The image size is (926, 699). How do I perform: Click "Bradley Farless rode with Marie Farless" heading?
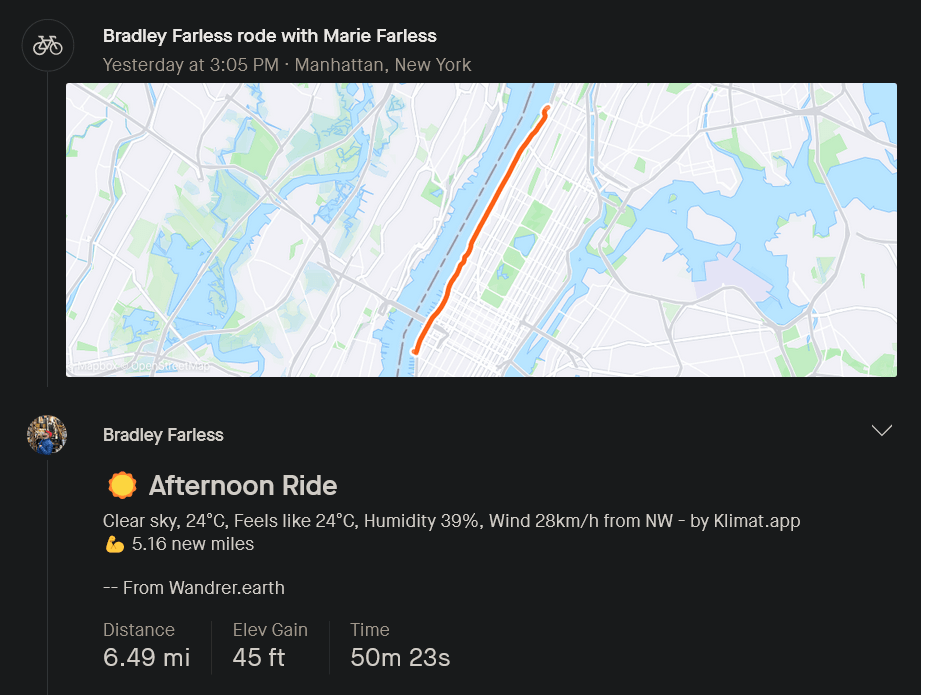tap(269, 36)
